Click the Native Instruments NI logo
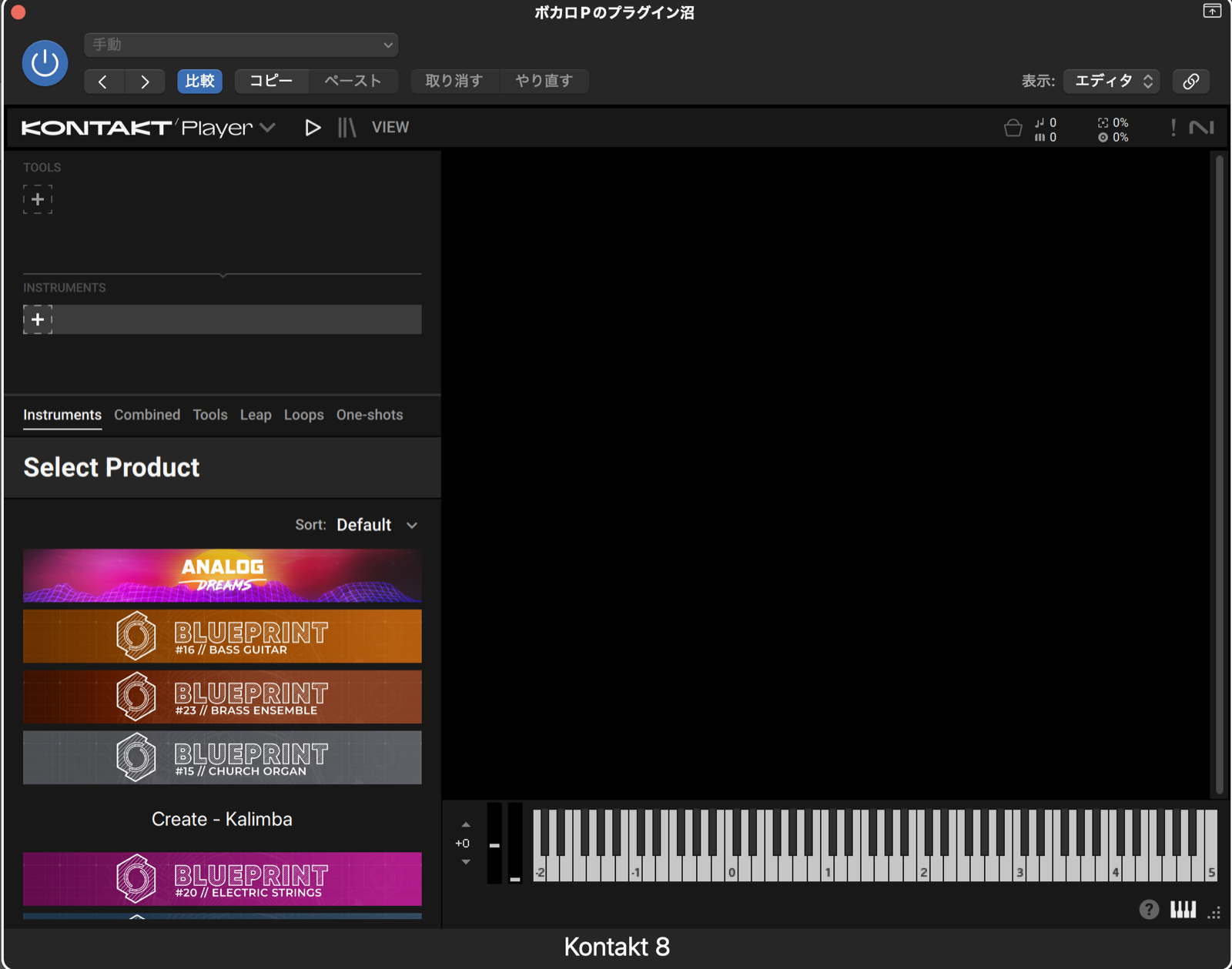This screenshot has width=1232, height=969. [x=1201, y=128]
